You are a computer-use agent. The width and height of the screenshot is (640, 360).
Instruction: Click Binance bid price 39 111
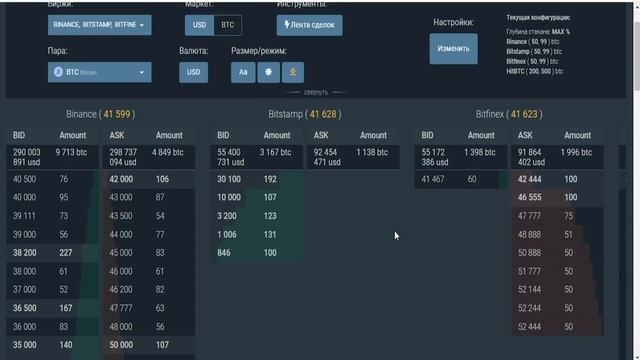click(24, 216)
